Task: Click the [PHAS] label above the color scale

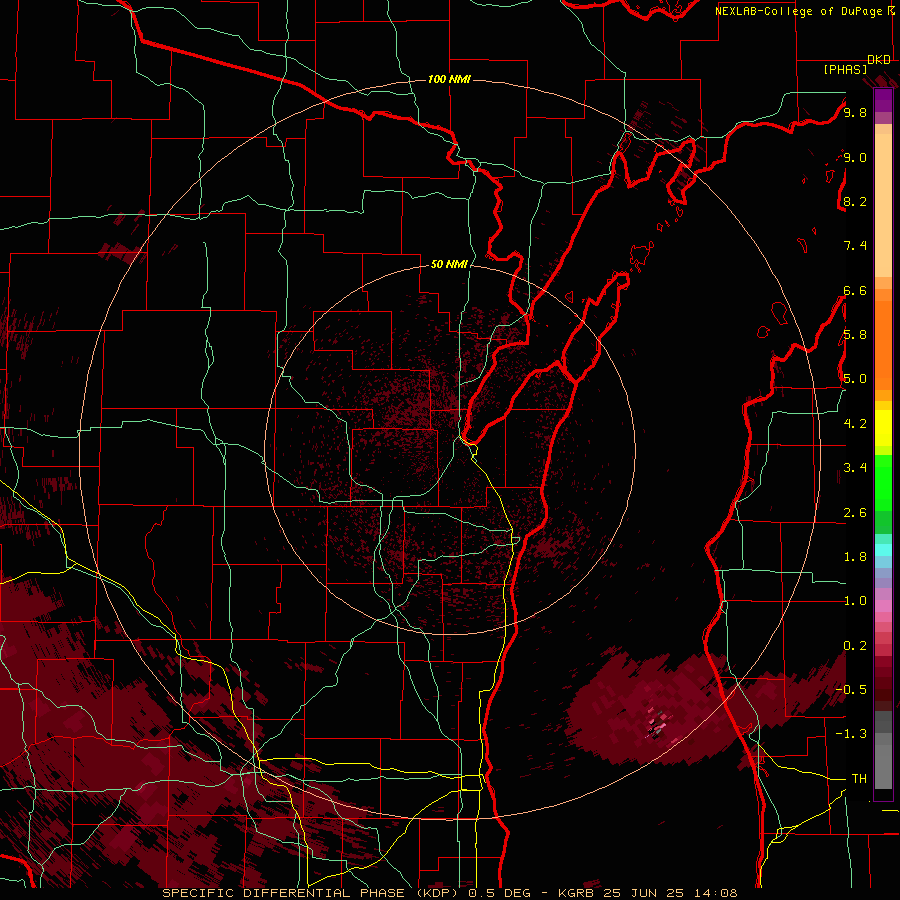Action: point(845,70)
